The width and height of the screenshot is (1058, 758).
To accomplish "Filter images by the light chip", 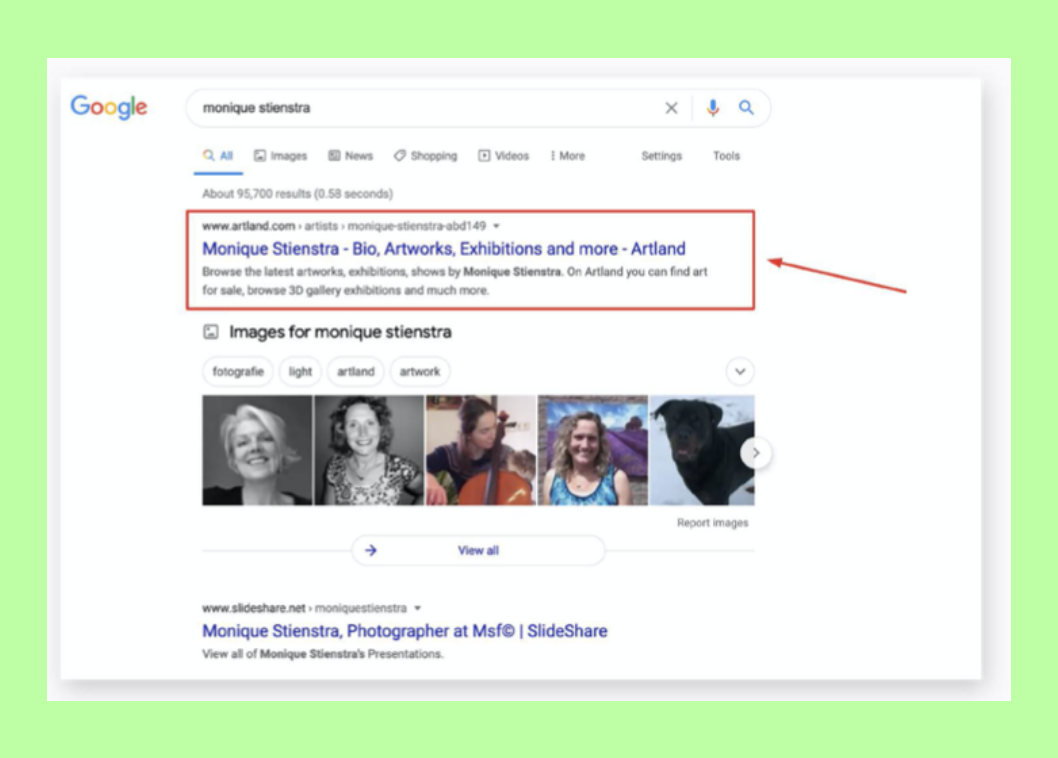I will pyautogui.click(x=300, y=371).
